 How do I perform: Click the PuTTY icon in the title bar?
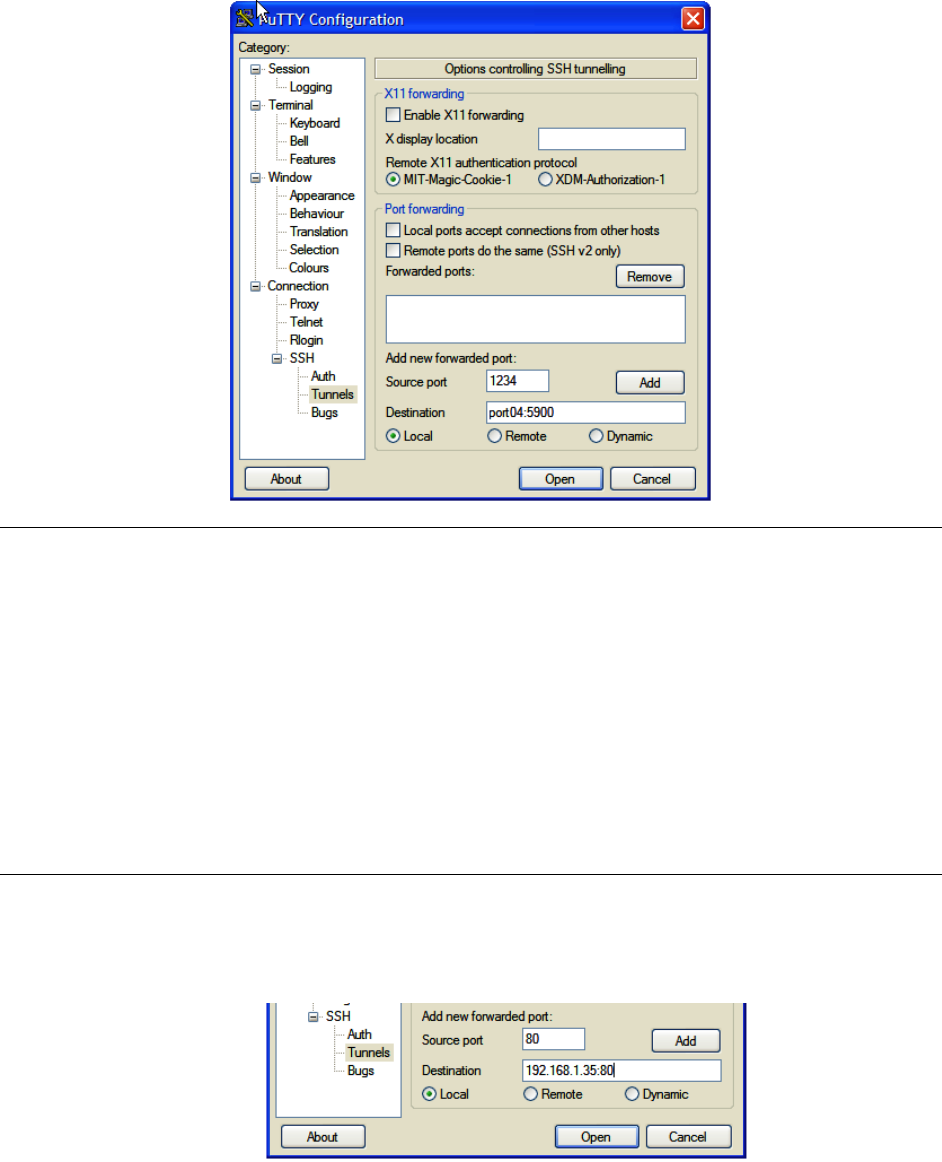coord(245,19)
